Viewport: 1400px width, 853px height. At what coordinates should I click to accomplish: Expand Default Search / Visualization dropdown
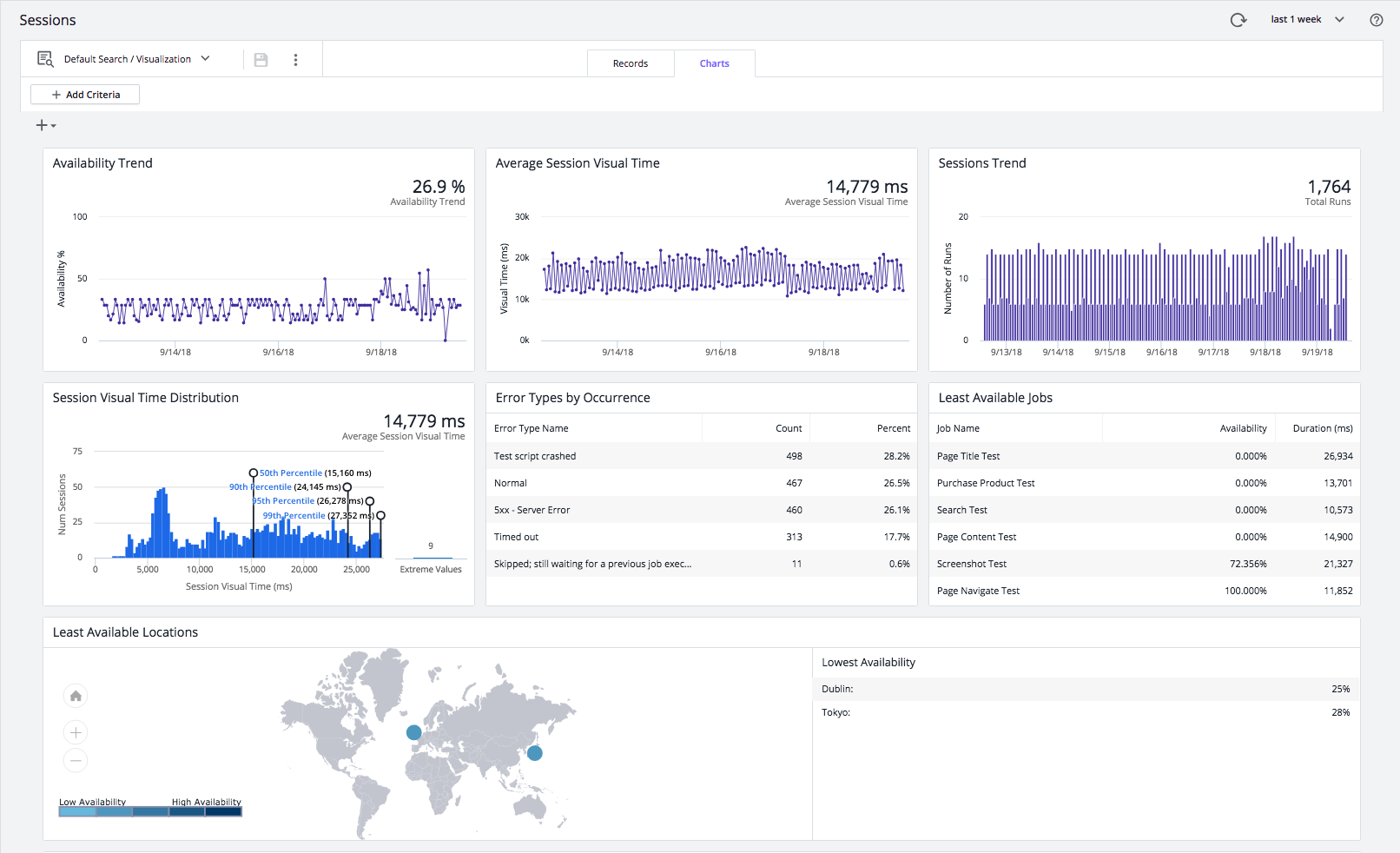(136, 59)
